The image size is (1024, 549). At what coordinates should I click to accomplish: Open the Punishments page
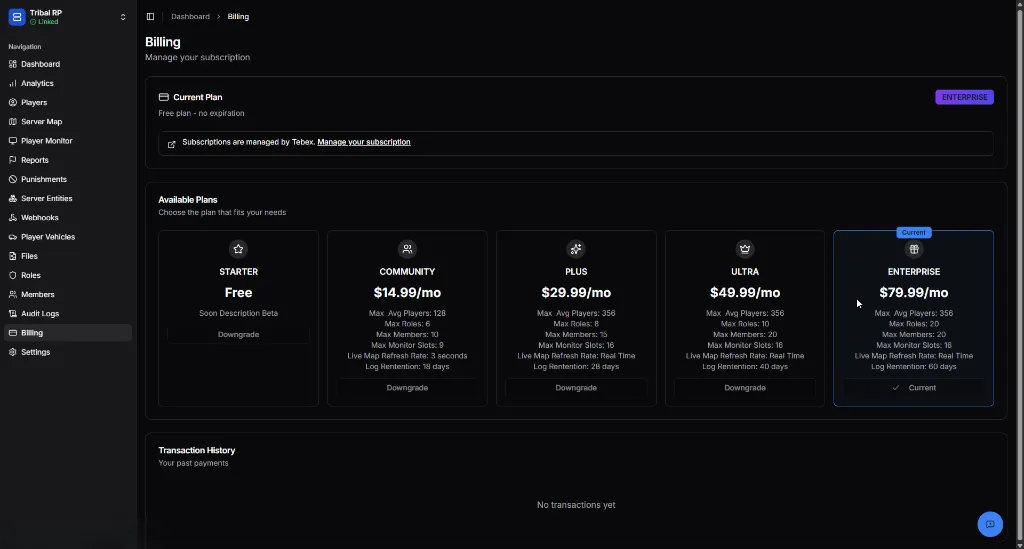[68, 179]
